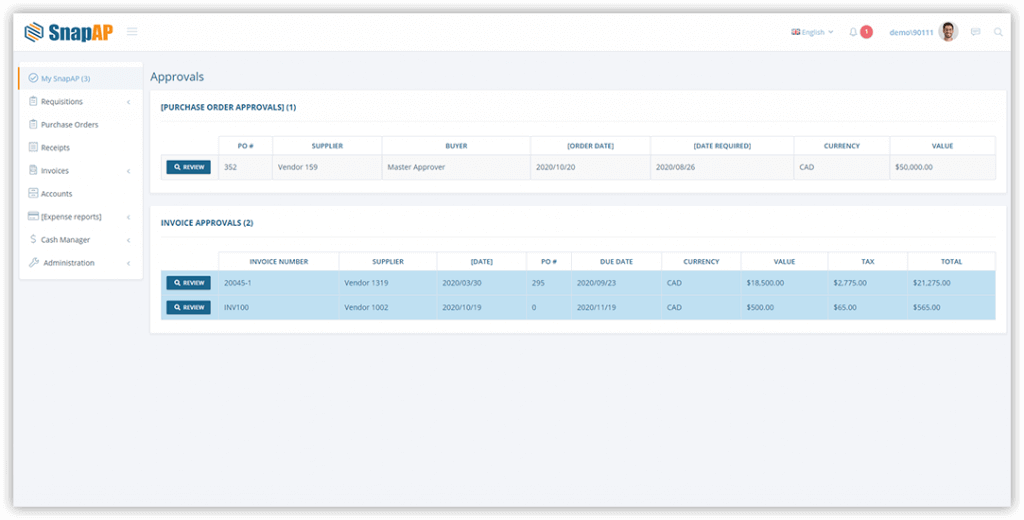Click the Date Required column header
The width and height of the screenshot is (1024, 520).
click(722, 146)
